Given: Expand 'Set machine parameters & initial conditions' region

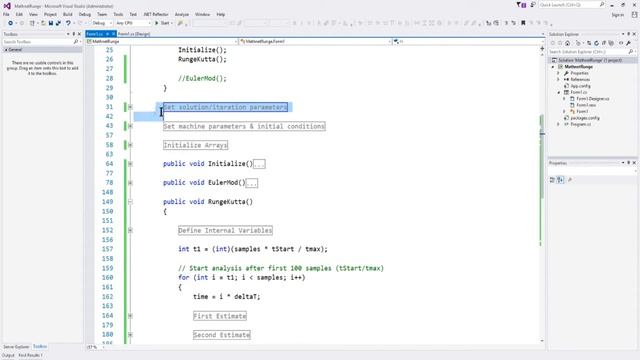Looking at the screenshot, I should coord(130,126).
